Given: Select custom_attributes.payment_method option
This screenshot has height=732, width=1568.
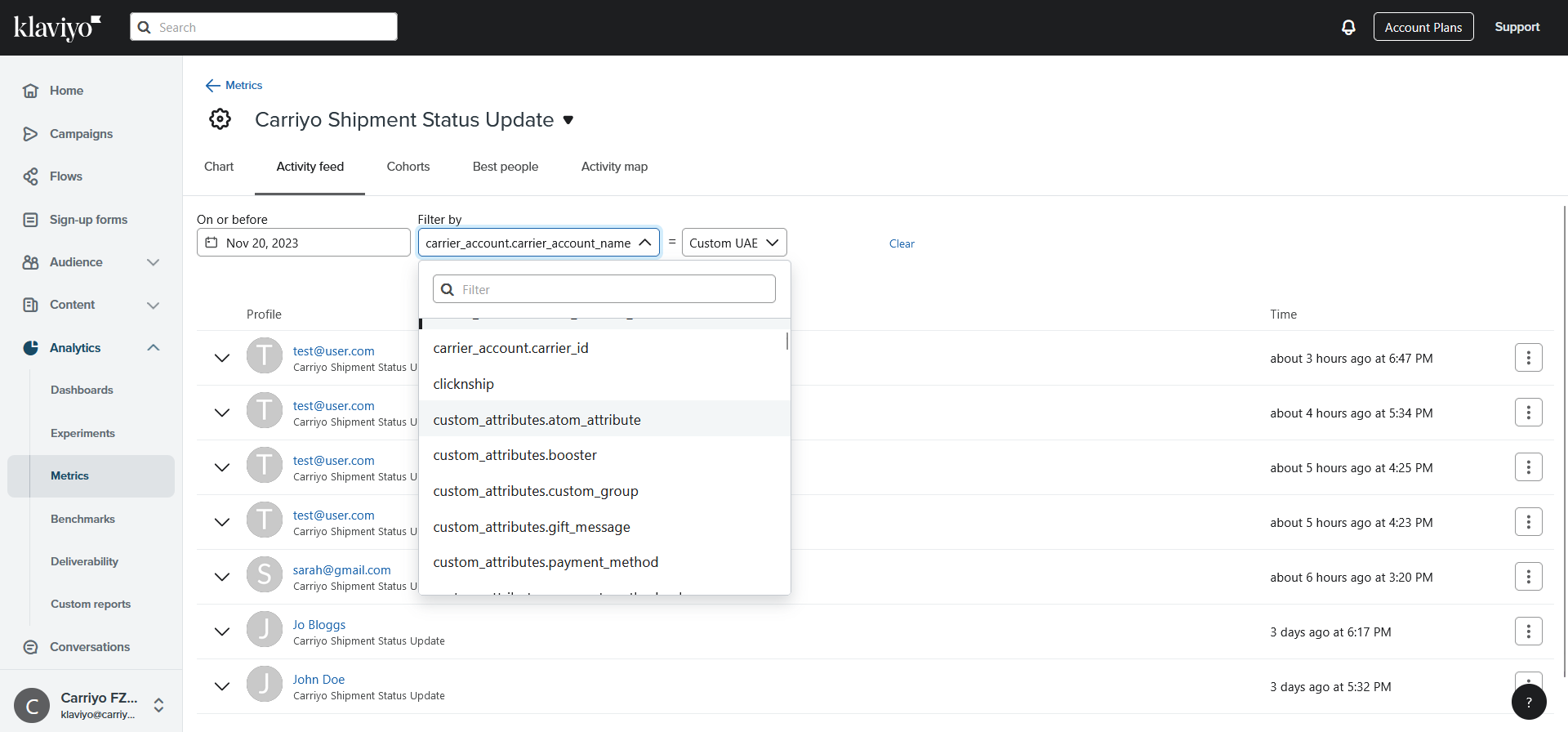Looking at the screenshot, I should point(604,562).
